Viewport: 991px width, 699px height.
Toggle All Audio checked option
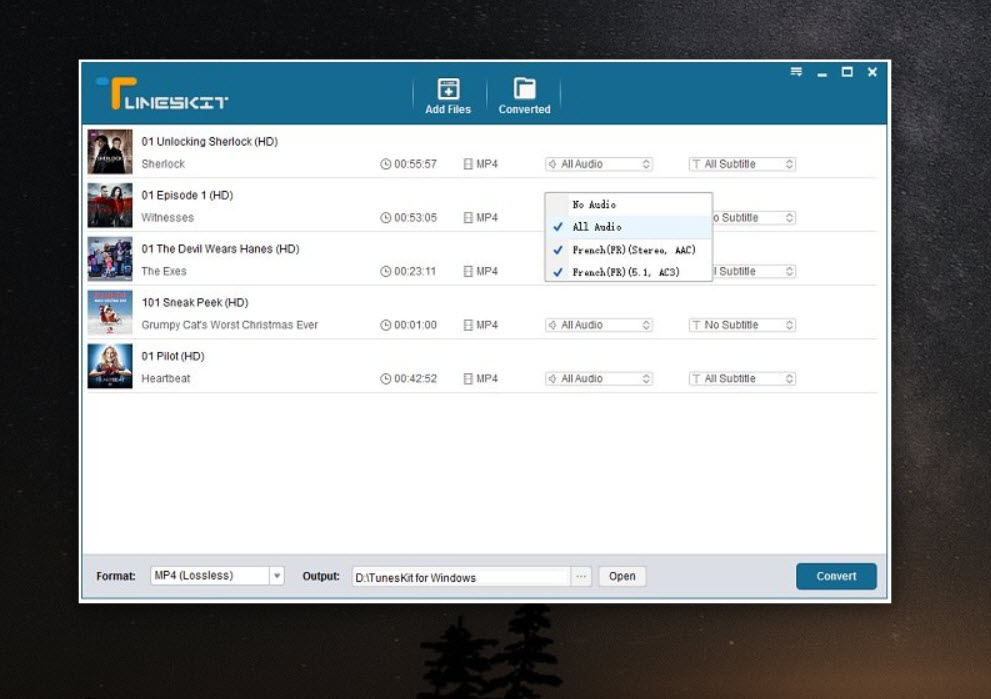point(628,227)
